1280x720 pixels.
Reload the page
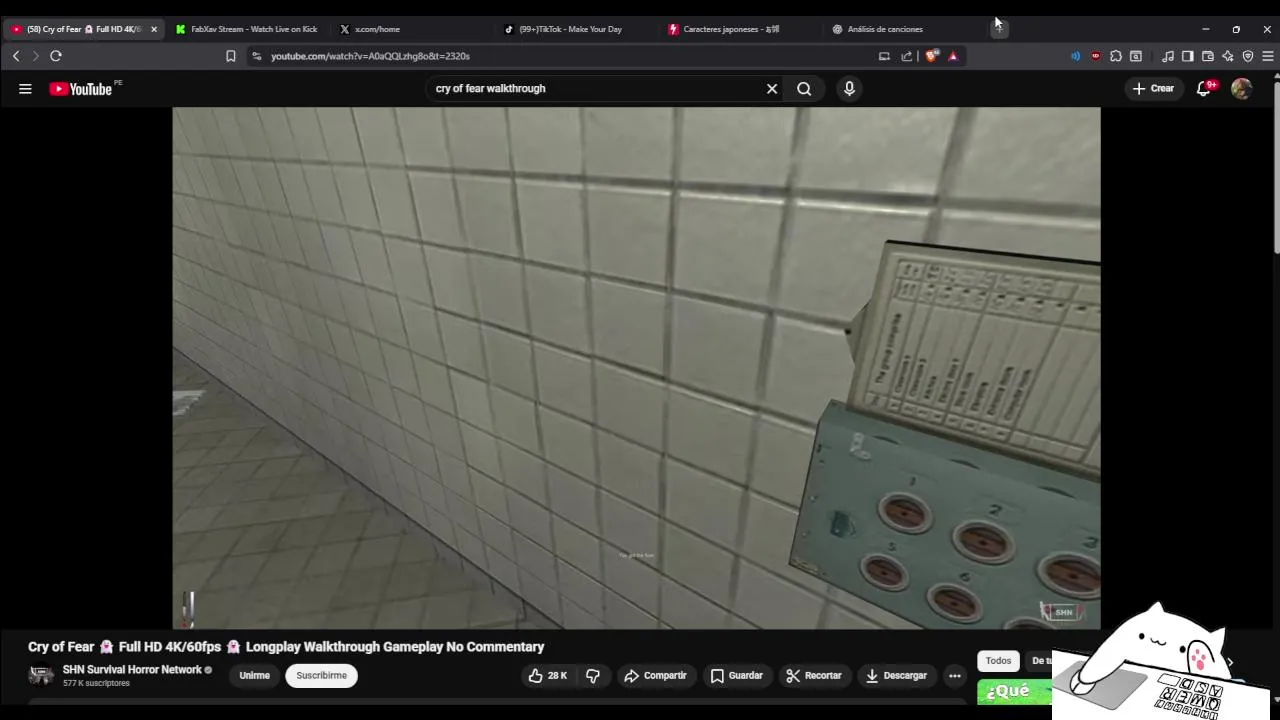[56, 56]
